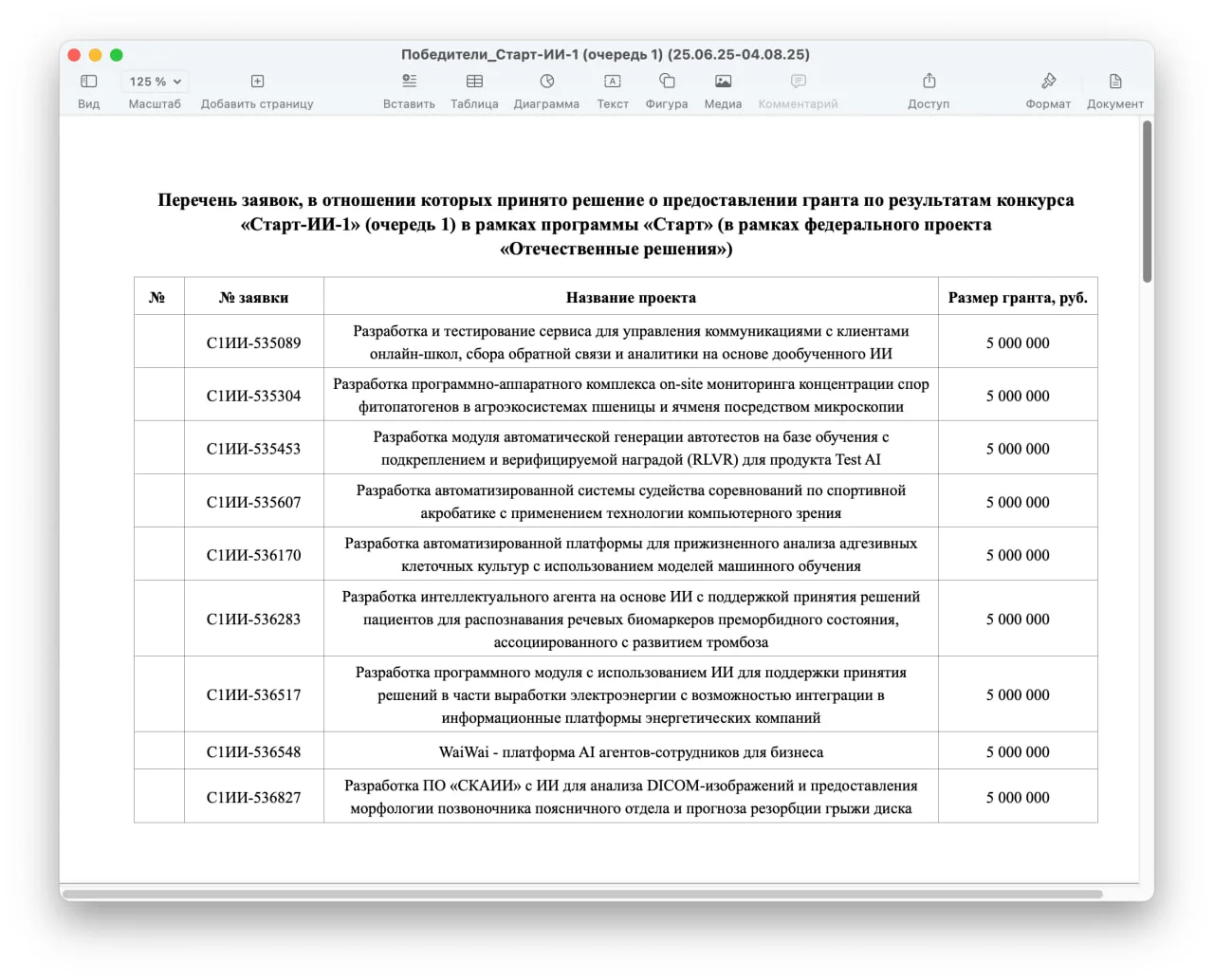Screen dimensions: 1214x980
Task: Open the Media (Медиа) menu
Action: point(723,82)
